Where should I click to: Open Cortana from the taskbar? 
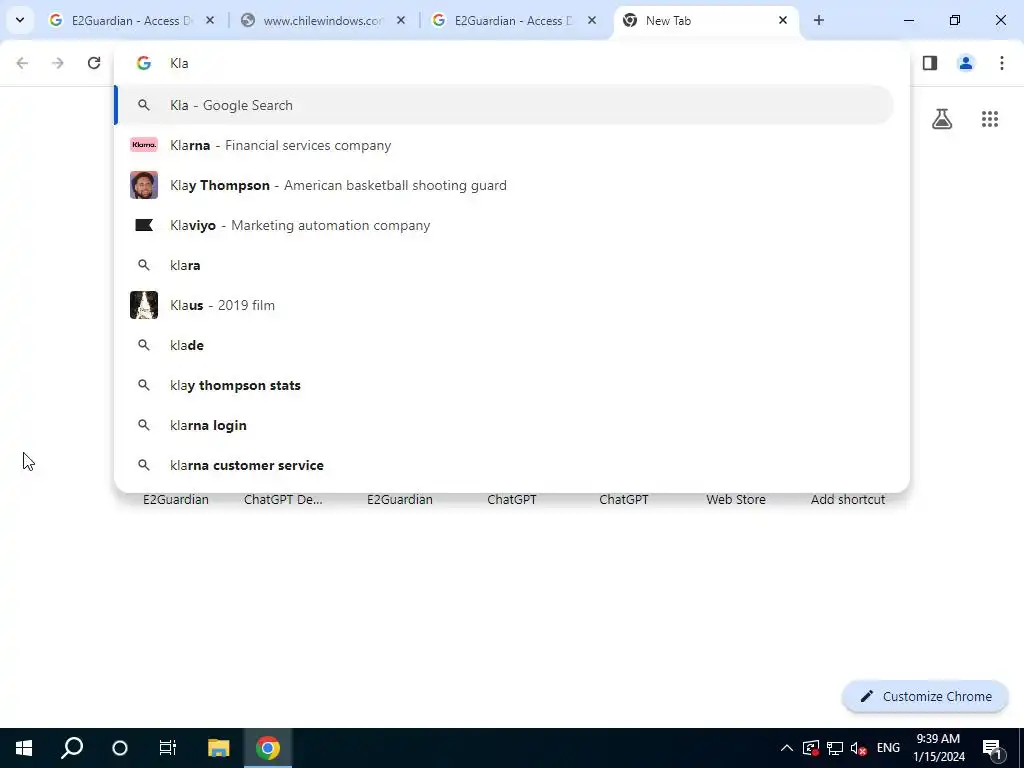tap(120, 748)
